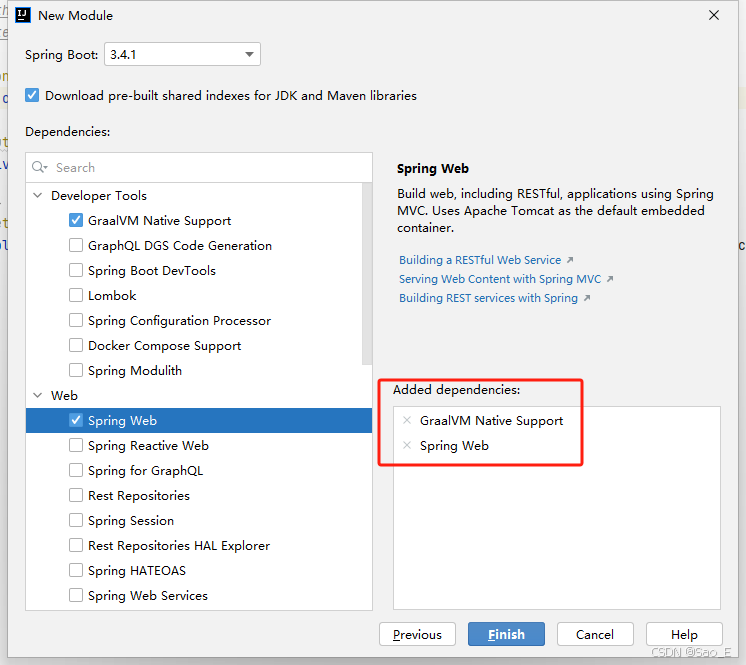Check Rest Repositories checkbox
Viewport: 746px width, 665px height.
click(x=76, y=495)
